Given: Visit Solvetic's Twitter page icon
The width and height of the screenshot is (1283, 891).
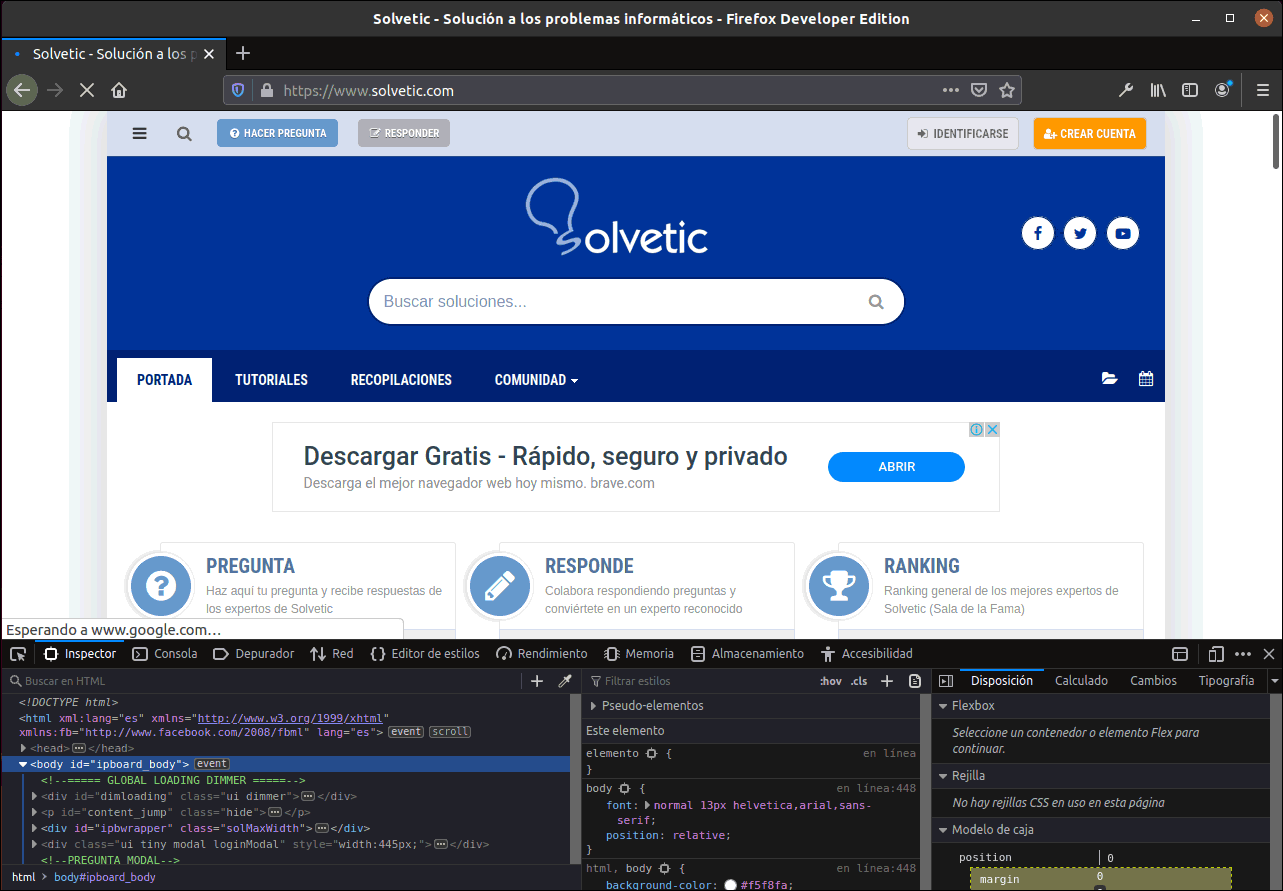Looking at the screenshot, I should [x=1080, y=233].
